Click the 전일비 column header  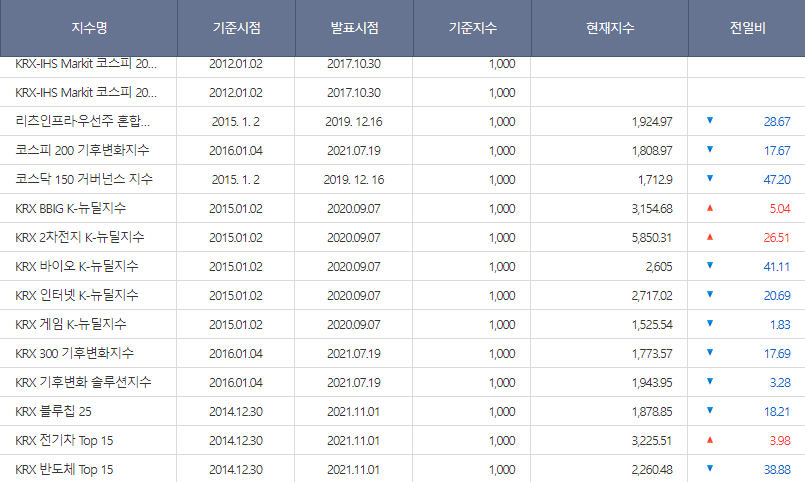(747, 28)
